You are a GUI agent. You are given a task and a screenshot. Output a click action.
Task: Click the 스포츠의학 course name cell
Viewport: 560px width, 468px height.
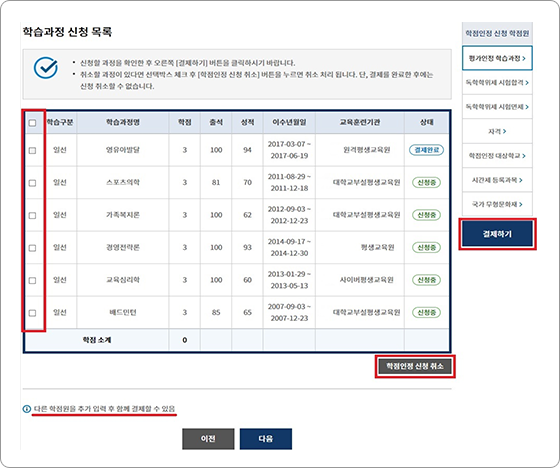point(123,183)
